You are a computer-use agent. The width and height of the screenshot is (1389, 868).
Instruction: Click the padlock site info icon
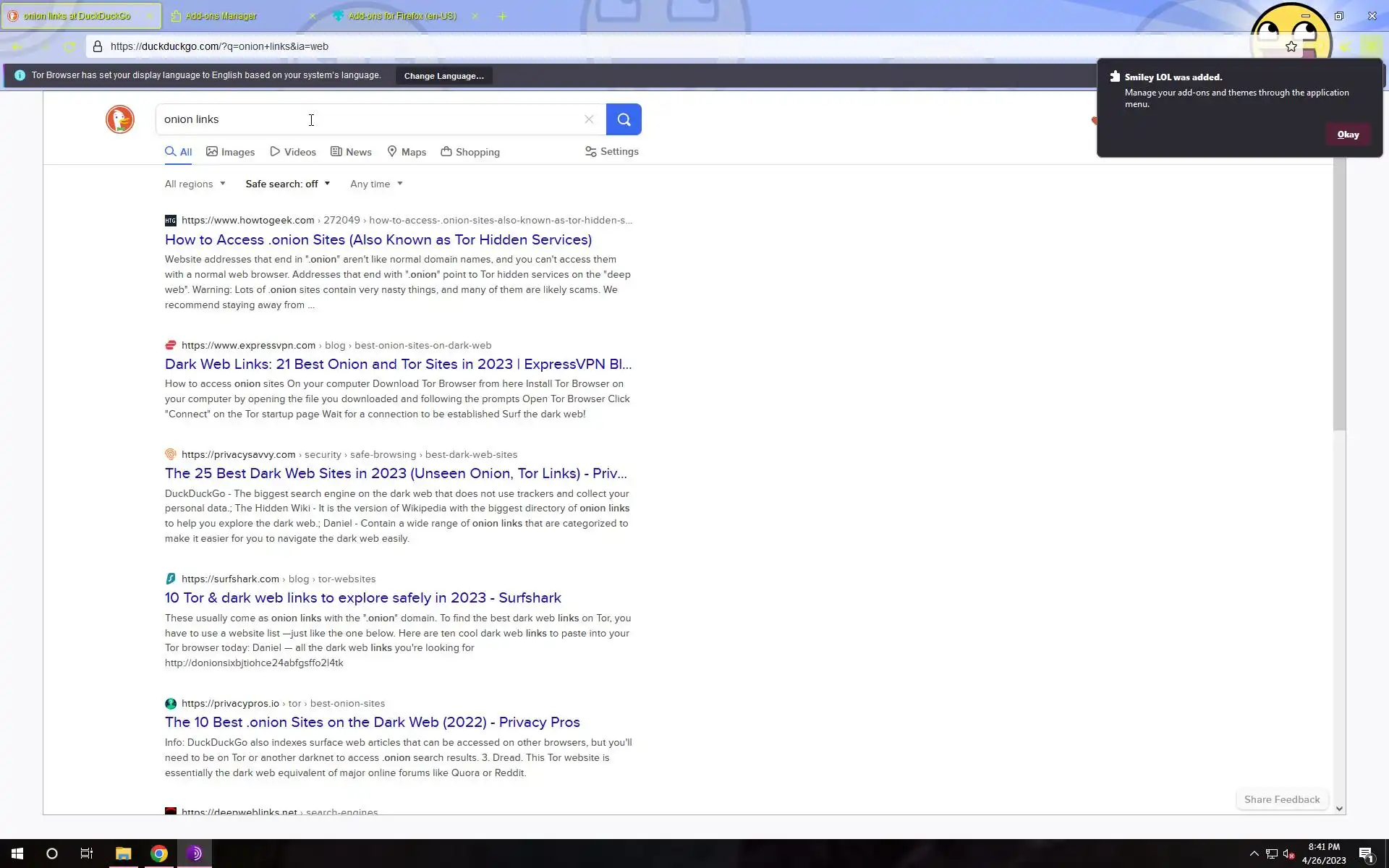coord(98,46)
